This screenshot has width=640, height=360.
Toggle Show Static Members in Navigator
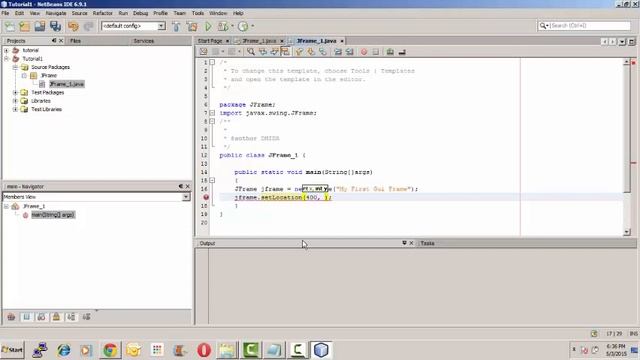(x=41, y=317)
